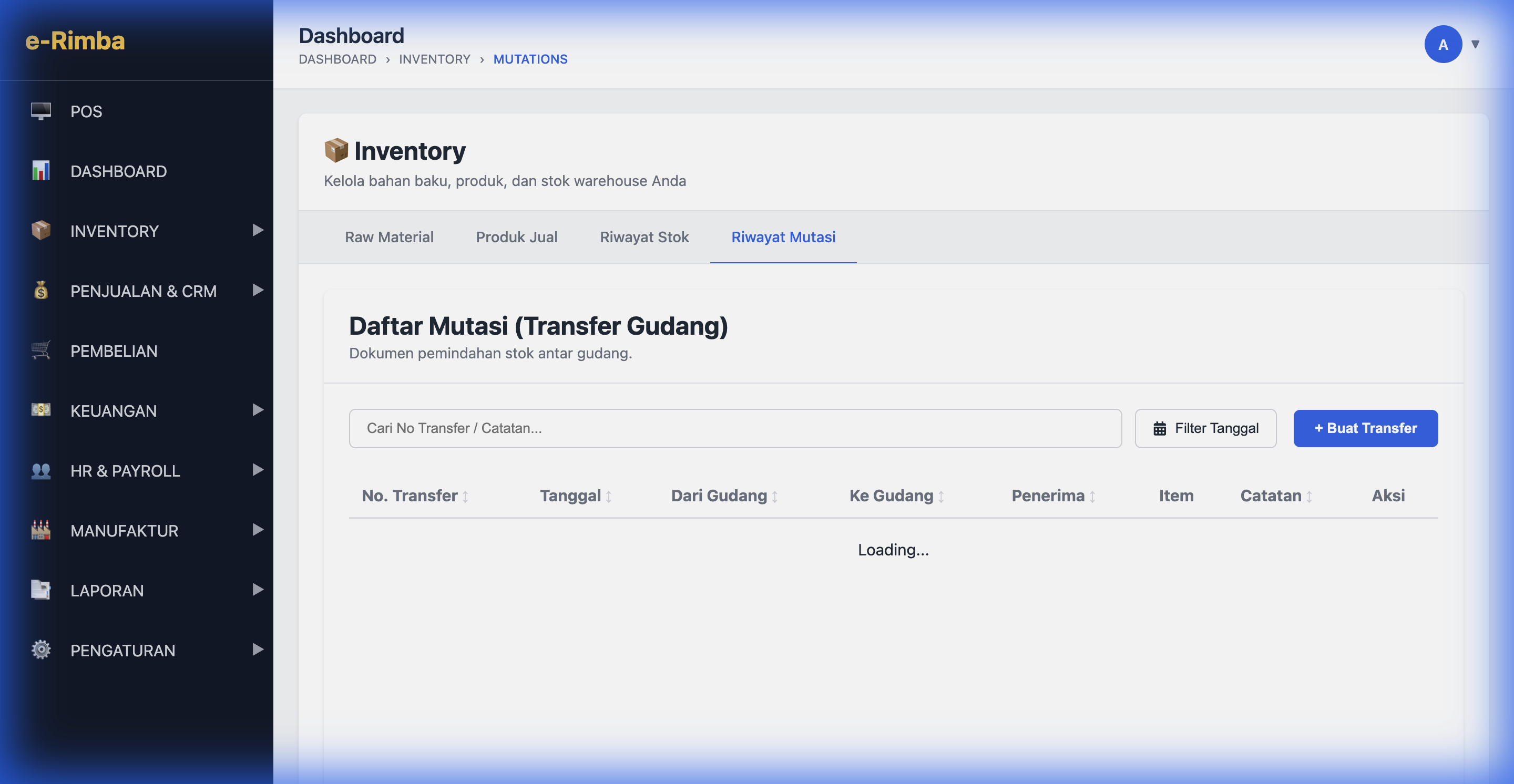Viewport: 1514px width, 784px height.
Task: Click the Pembelian shopping cart icon
Action: [40, 350]
